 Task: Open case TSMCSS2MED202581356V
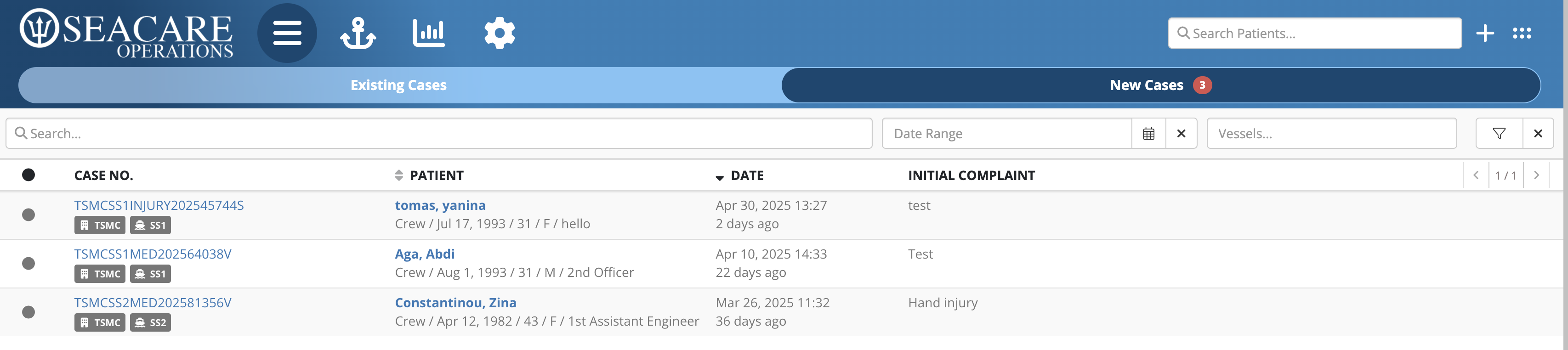(x=153, y=303)
